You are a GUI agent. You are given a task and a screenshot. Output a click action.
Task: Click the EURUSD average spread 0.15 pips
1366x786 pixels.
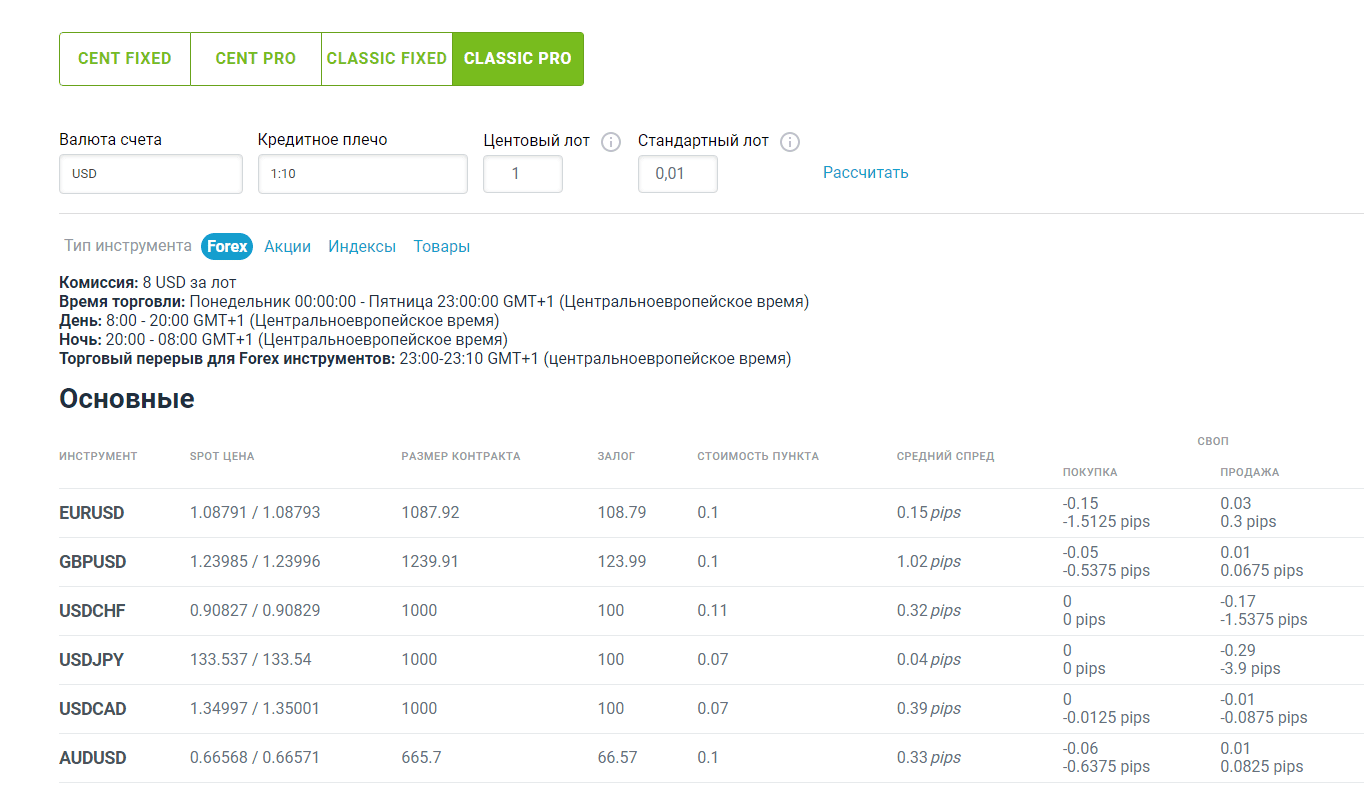(929, 513)
